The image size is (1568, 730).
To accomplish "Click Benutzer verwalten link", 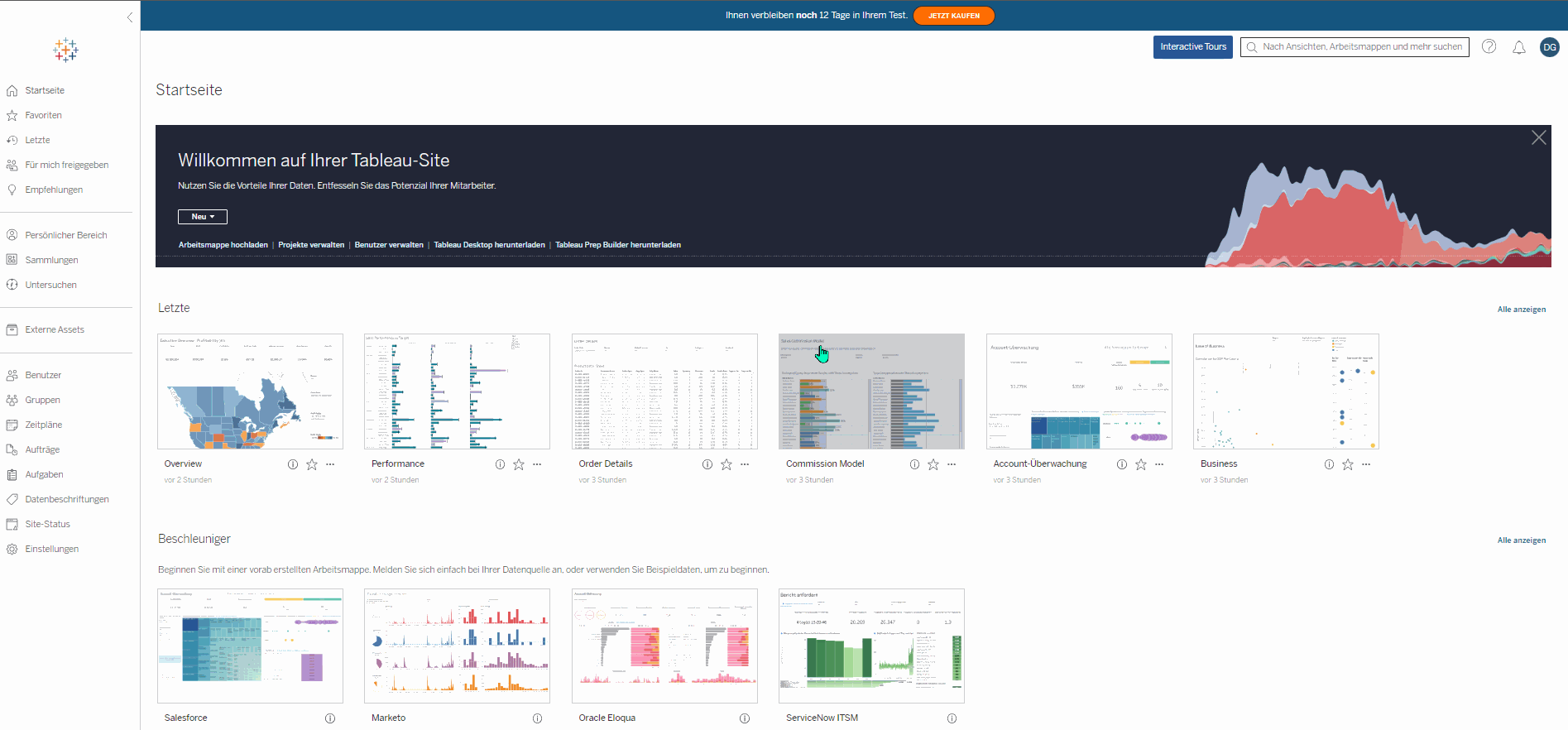I will coord(389,245).
